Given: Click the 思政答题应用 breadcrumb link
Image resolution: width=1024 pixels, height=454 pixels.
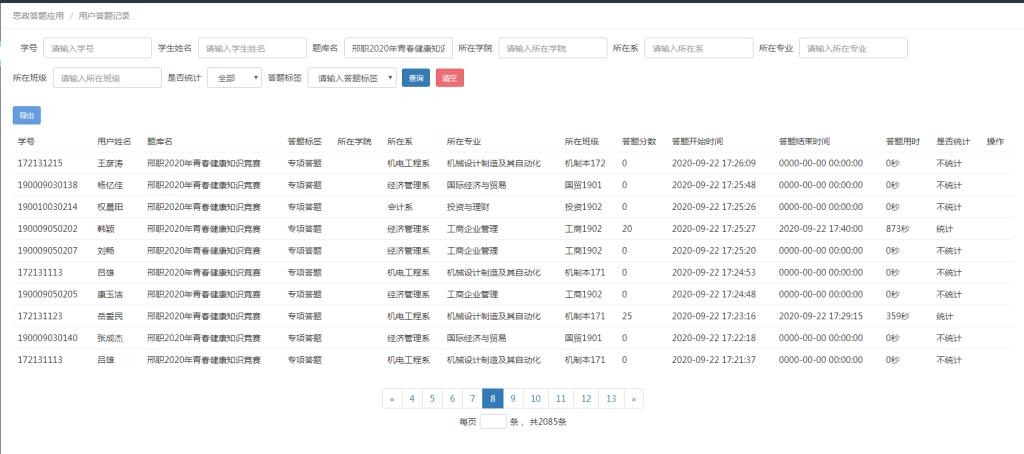Looking at the screenshot, I should (x=38, y=17).
